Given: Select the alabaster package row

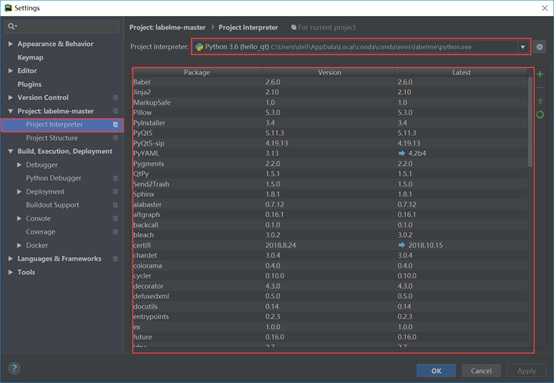Looking at the screenshot, I should click(x=330, y=205).
